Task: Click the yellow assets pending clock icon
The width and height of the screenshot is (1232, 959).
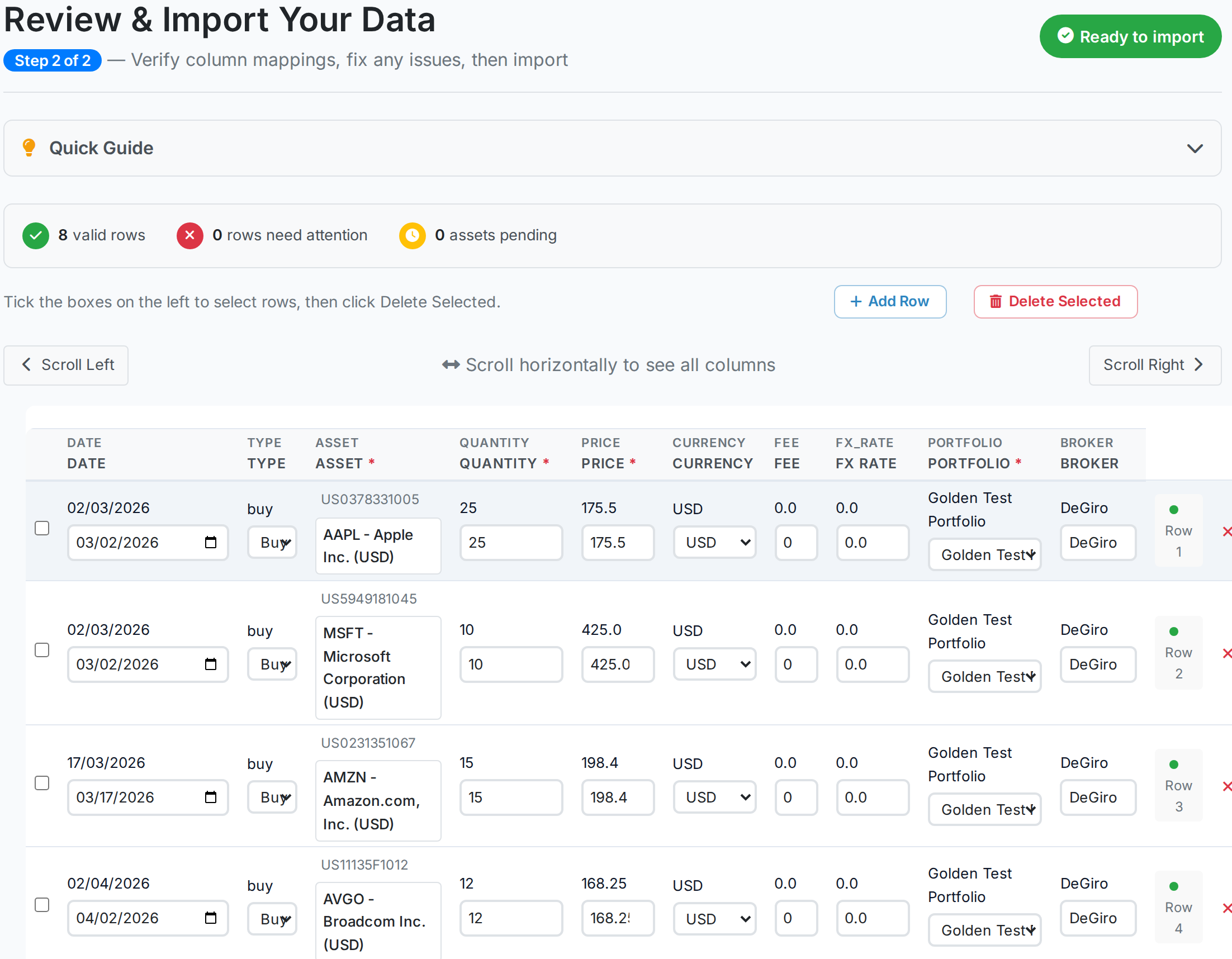Action: pyautogui.click(x=413, y=235)
